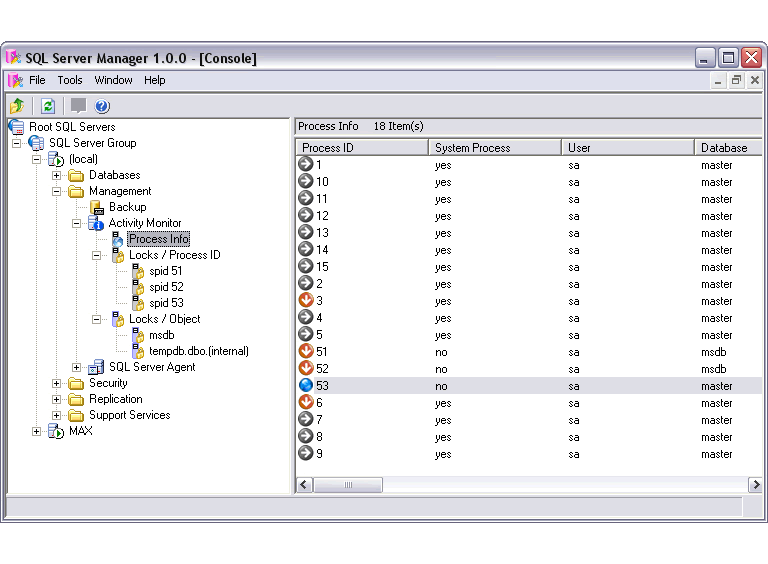Viewport: 768px width, 564px height.
Task: Expand the SQL Server Agent node
Action: point(76,367)
